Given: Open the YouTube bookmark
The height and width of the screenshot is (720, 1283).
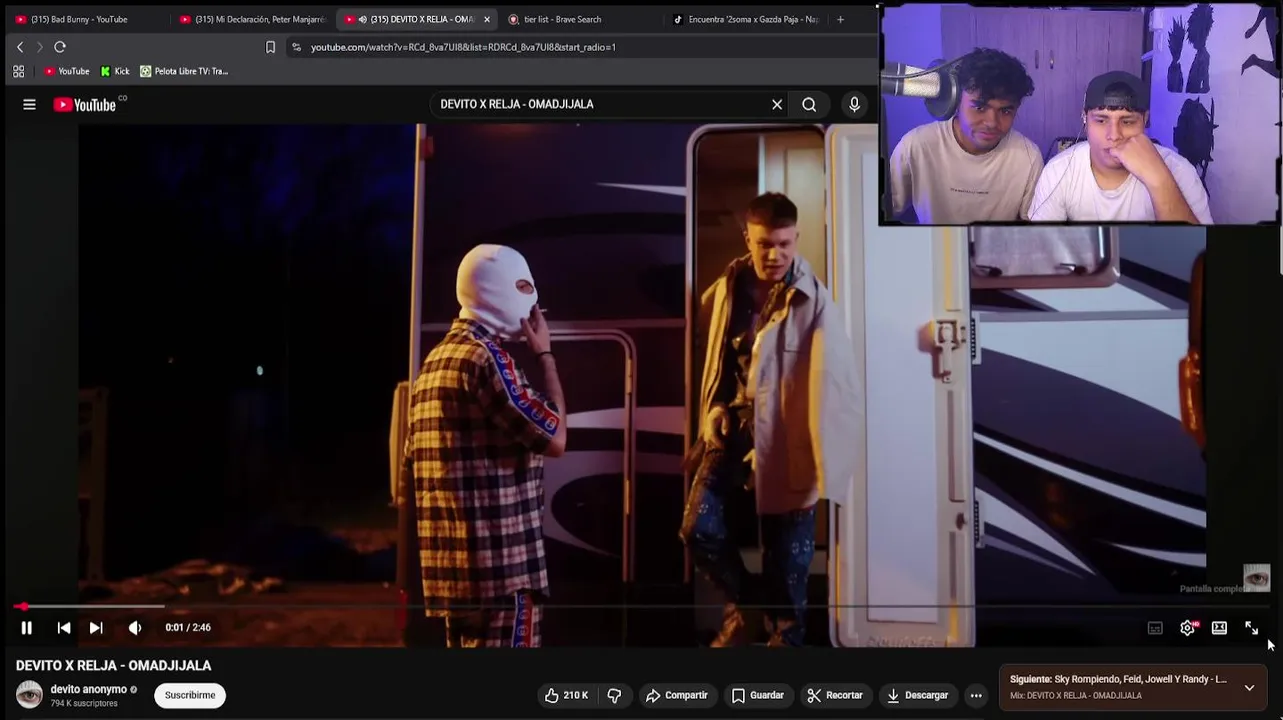Looking at the screenshot, I should 67,71.
